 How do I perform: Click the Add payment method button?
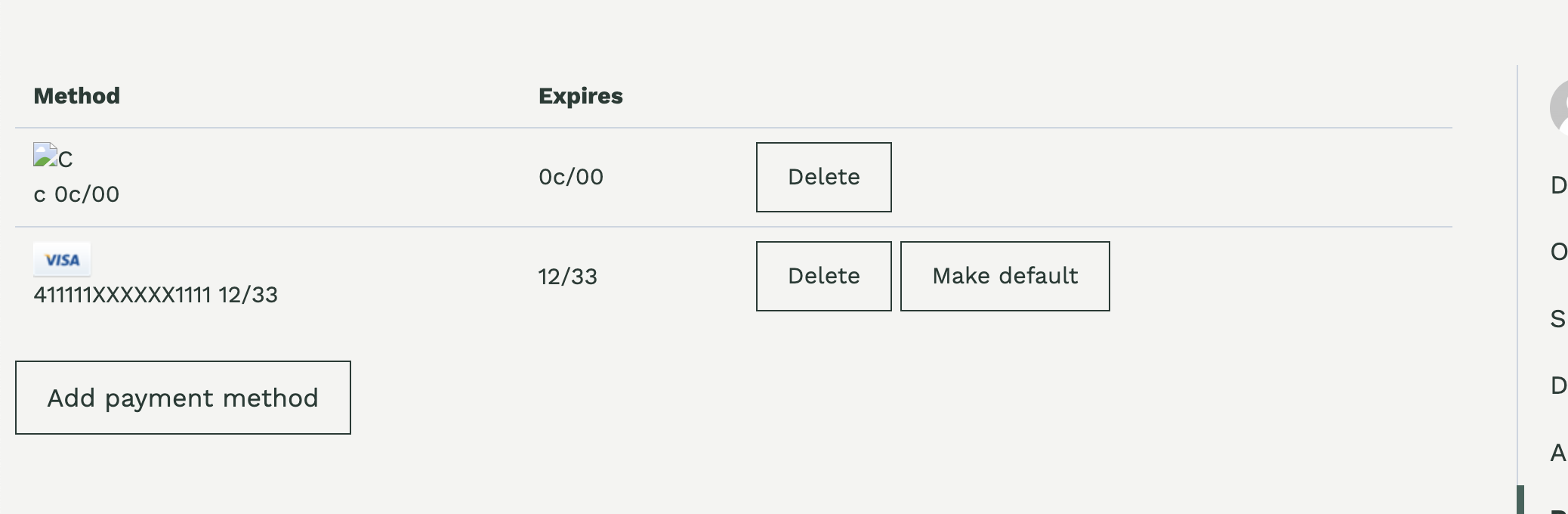click(x=183, y=398)
